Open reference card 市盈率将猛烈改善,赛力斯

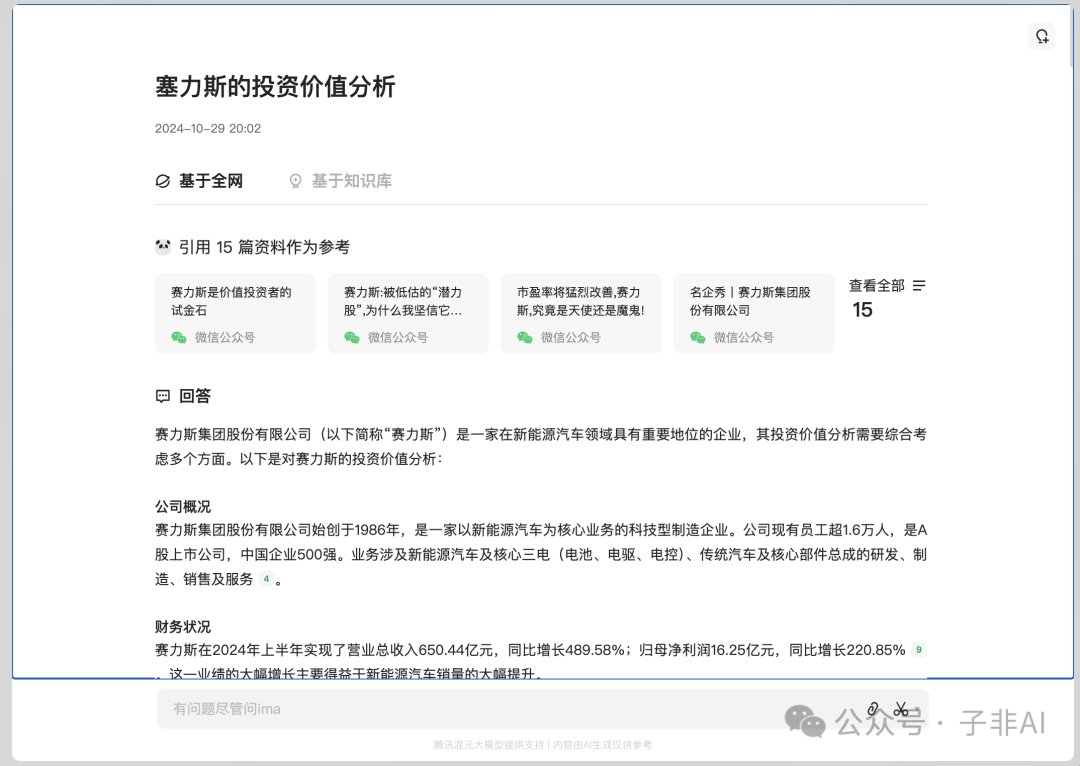(581, 313)
